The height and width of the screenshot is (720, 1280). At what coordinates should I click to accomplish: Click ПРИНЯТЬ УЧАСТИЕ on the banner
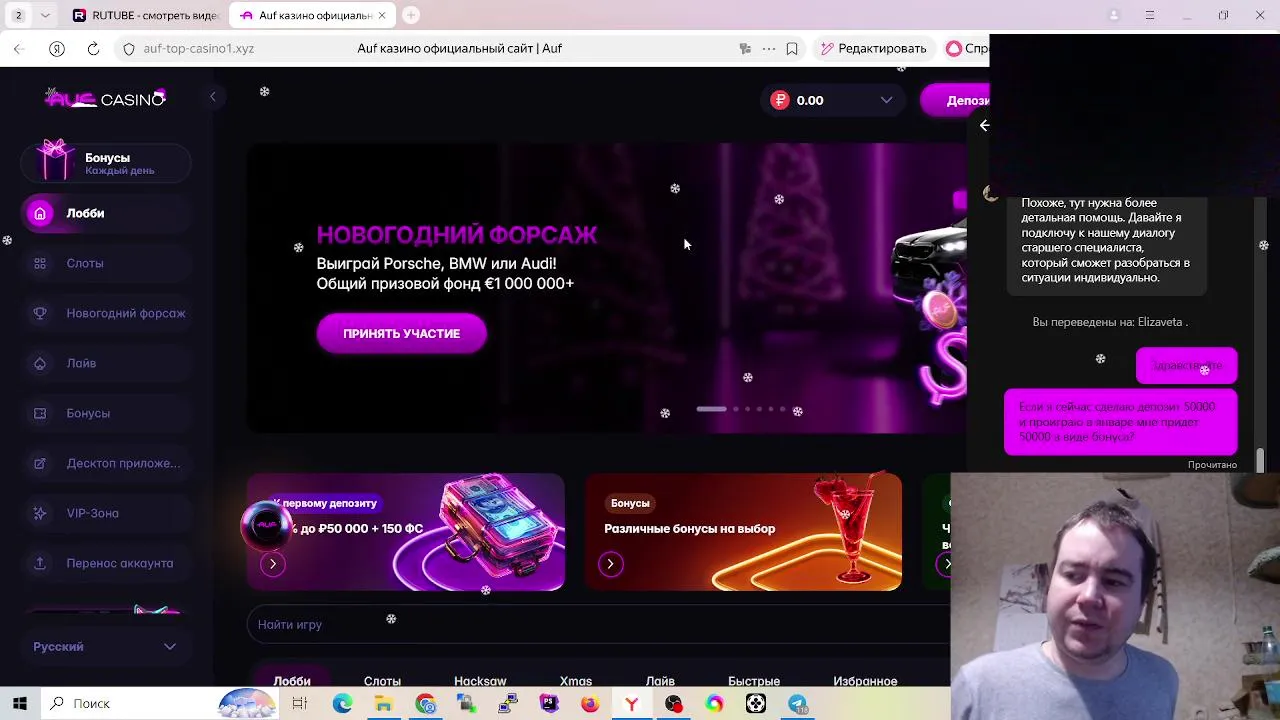(x=402, y=333)
